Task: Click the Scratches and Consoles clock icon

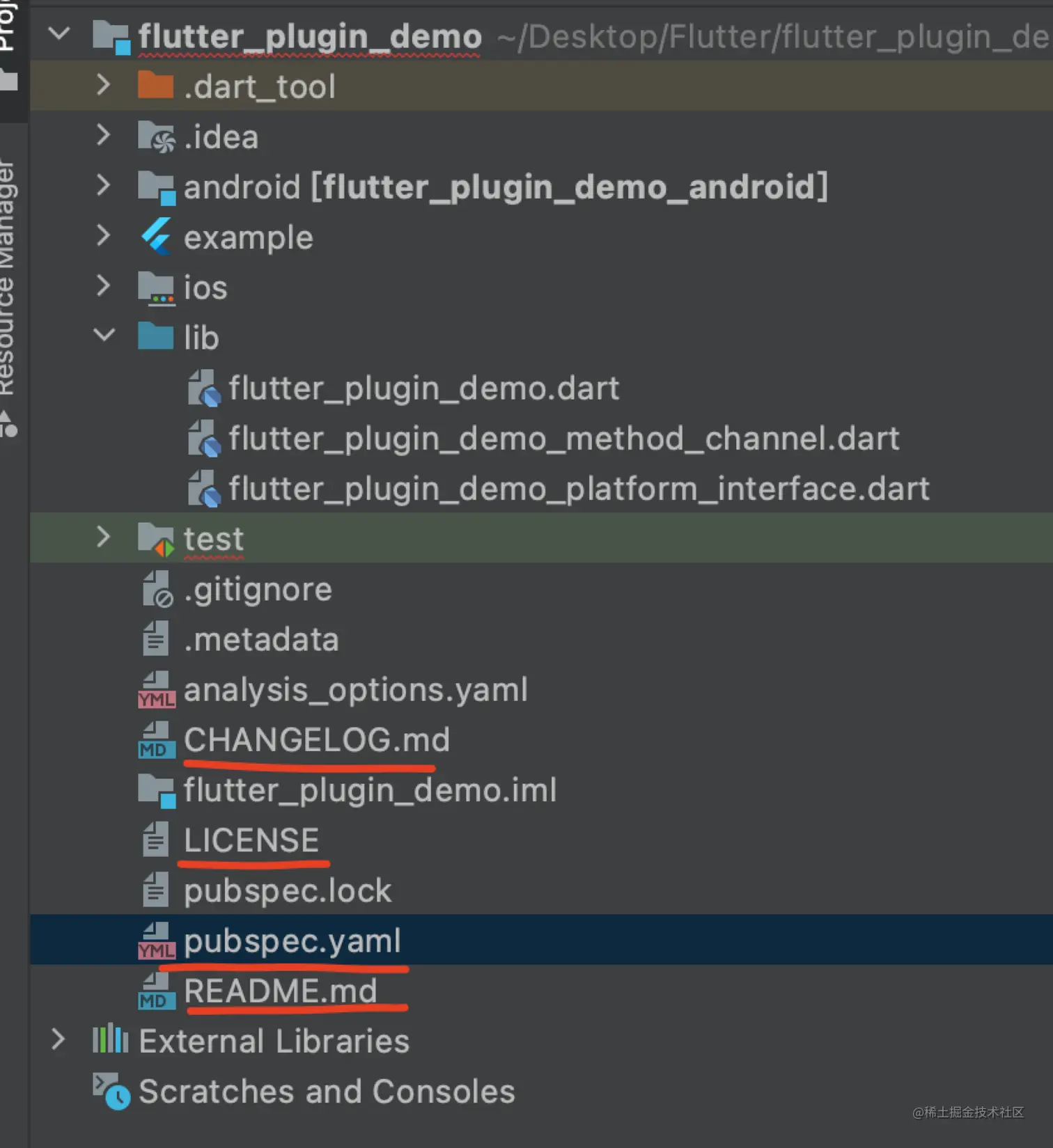Action: pos(111,1091)
